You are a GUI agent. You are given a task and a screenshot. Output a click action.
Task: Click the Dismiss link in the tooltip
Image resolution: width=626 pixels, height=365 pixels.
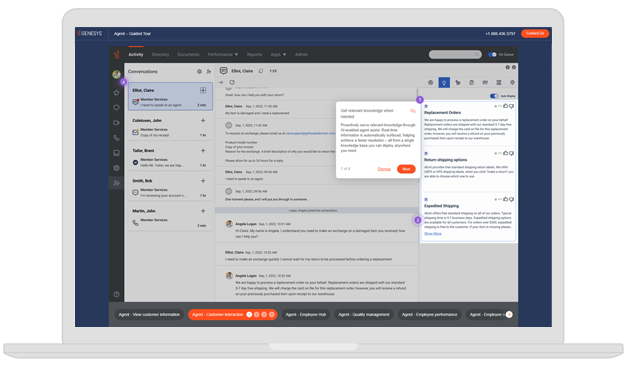tap(384, 169)
